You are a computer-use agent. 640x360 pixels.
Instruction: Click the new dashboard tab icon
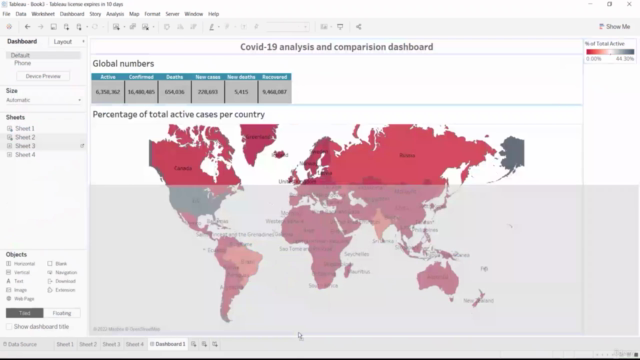(204, 344)
